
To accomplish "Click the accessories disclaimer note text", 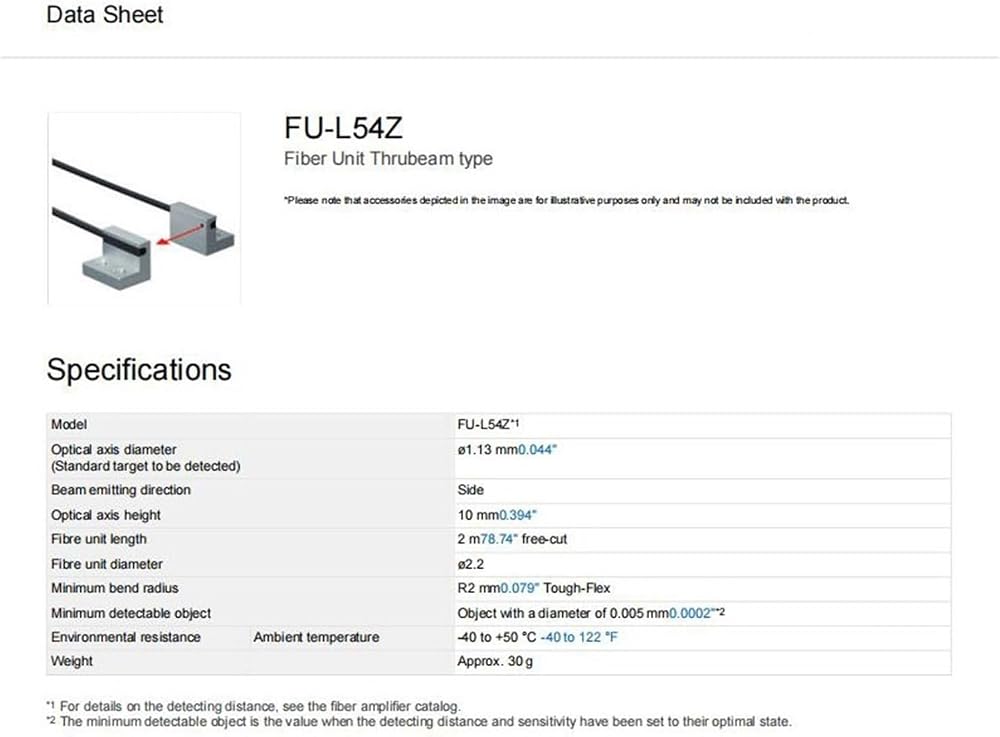I will point(566,200).
